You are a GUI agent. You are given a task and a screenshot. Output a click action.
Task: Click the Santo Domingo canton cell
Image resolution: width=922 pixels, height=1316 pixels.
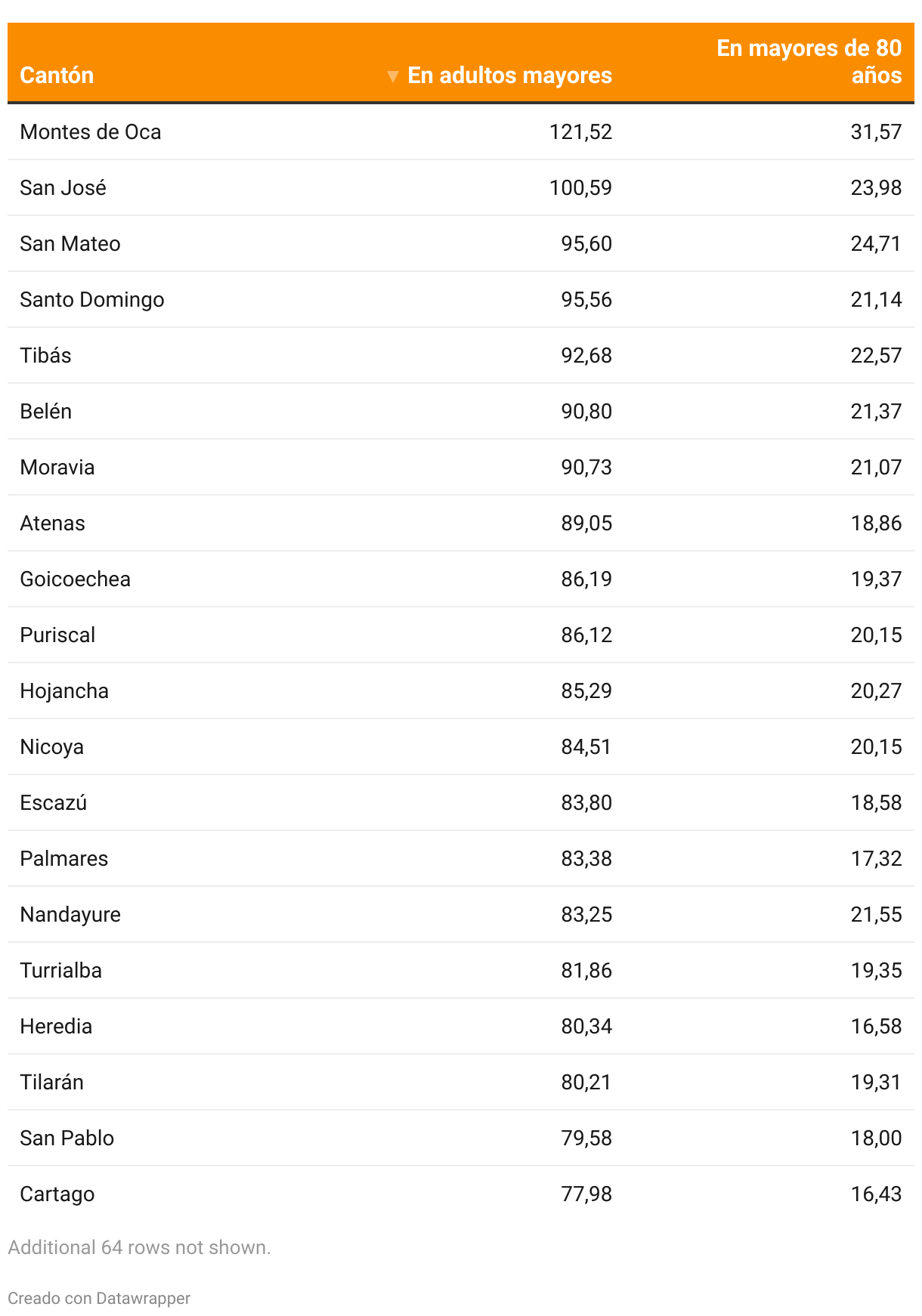pyautogui.click(x=91, y=300)
